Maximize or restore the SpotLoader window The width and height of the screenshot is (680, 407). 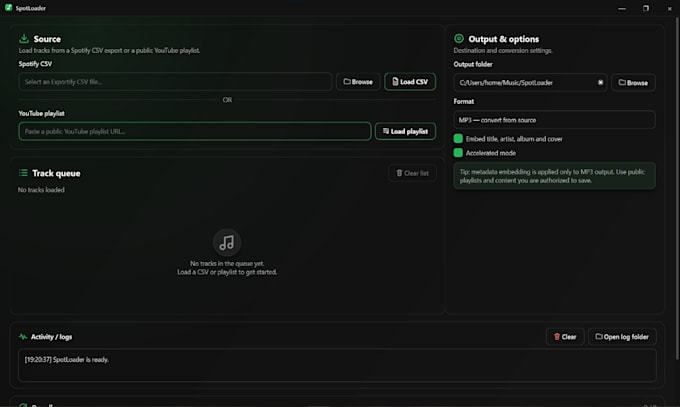tap(646, 8)
